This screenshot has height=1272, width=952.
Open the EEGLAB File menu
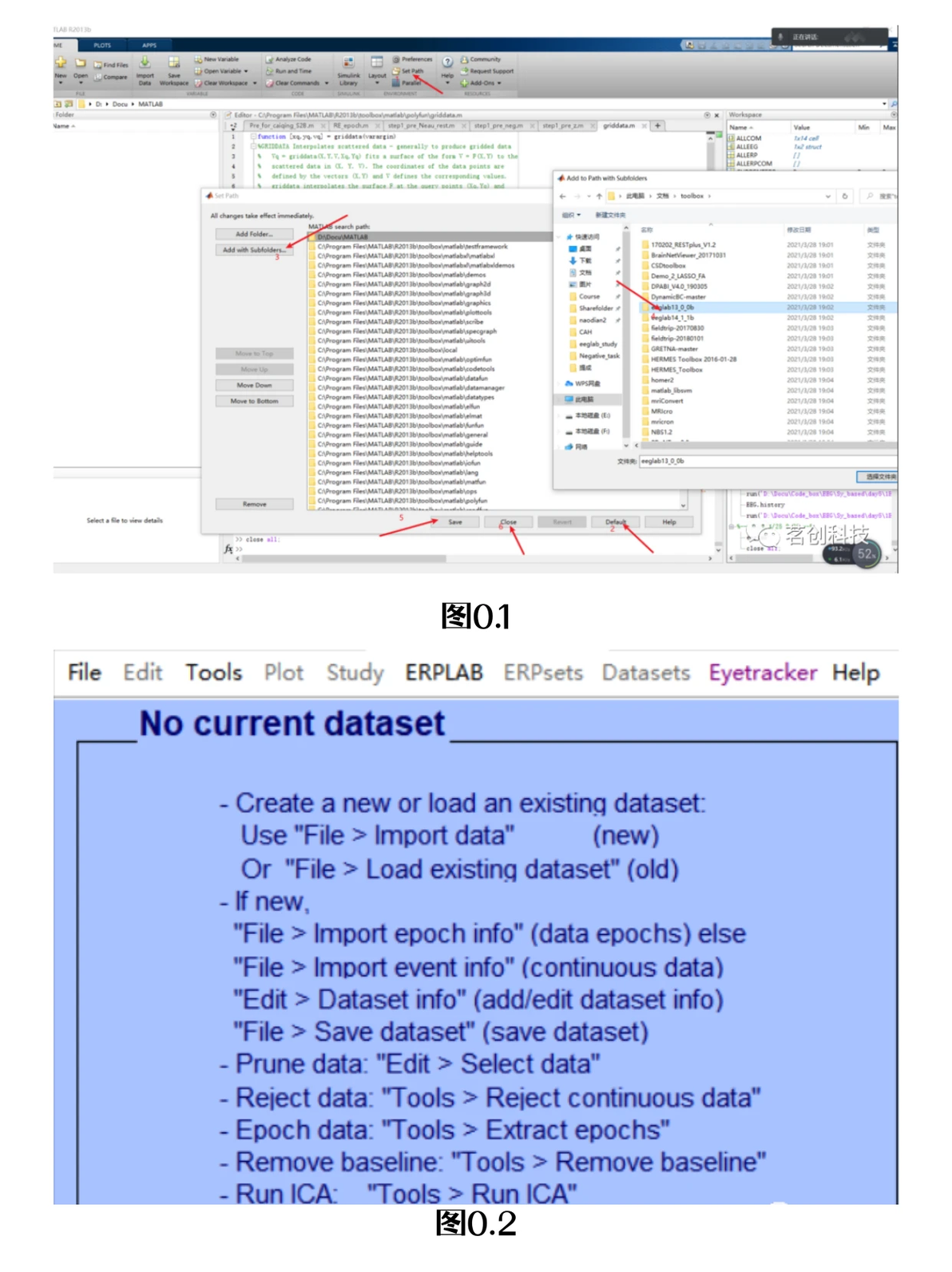pyautogui.click(x=84, y=672)
